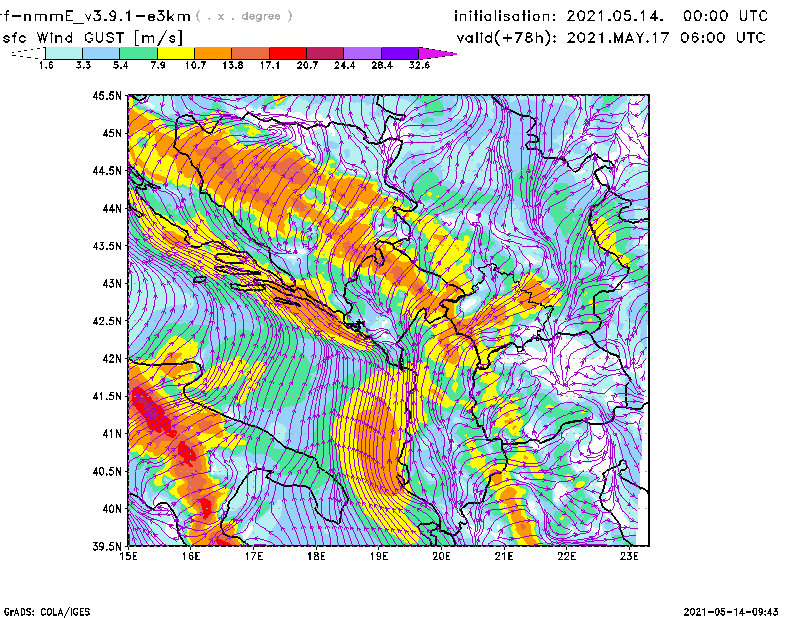Click the yellow 7.9–10.7 legend swatch
Screen dimensions: 800x618
(176, 53)
